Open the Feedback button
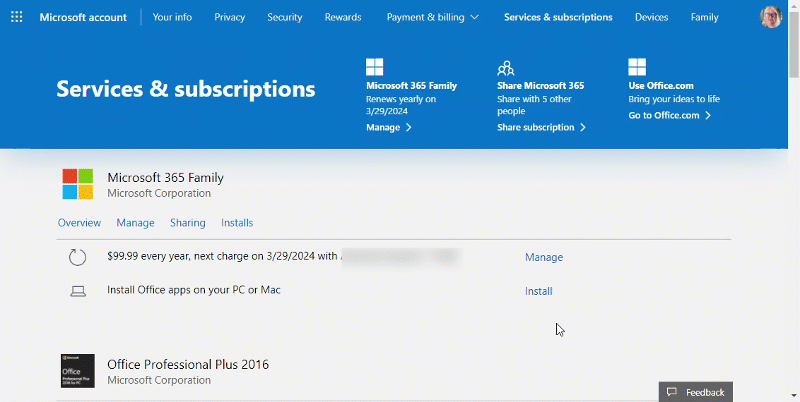 pos(696,392)
